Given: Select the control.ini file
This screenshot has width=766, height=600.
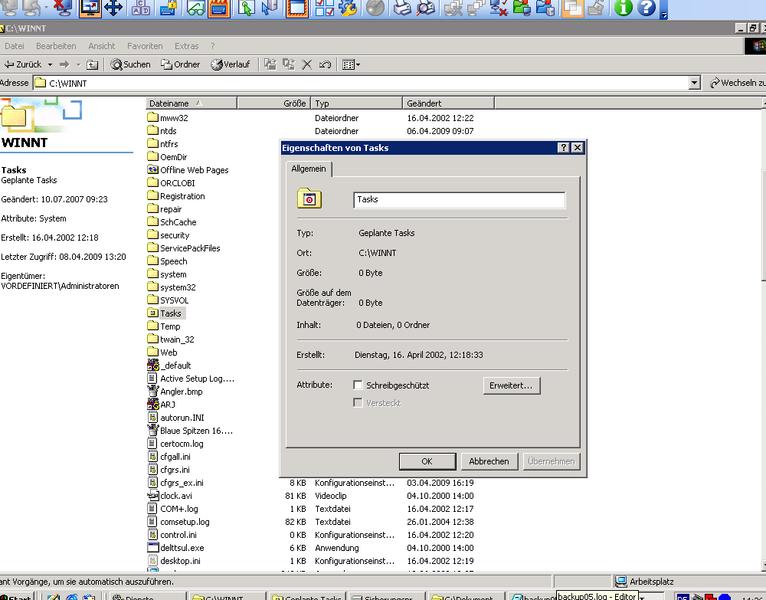Looking at the screenshot, I should coord(172,535).
